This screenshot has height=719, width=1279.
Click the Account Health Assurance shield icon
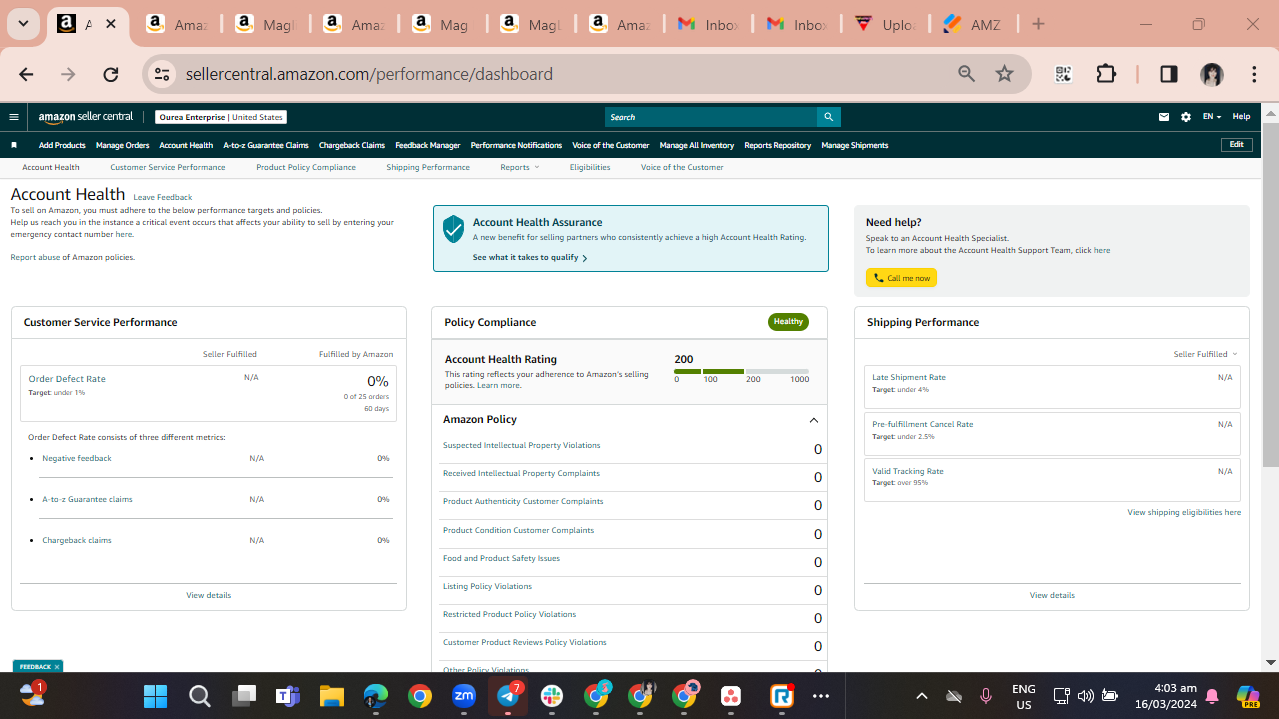point(454,229)
